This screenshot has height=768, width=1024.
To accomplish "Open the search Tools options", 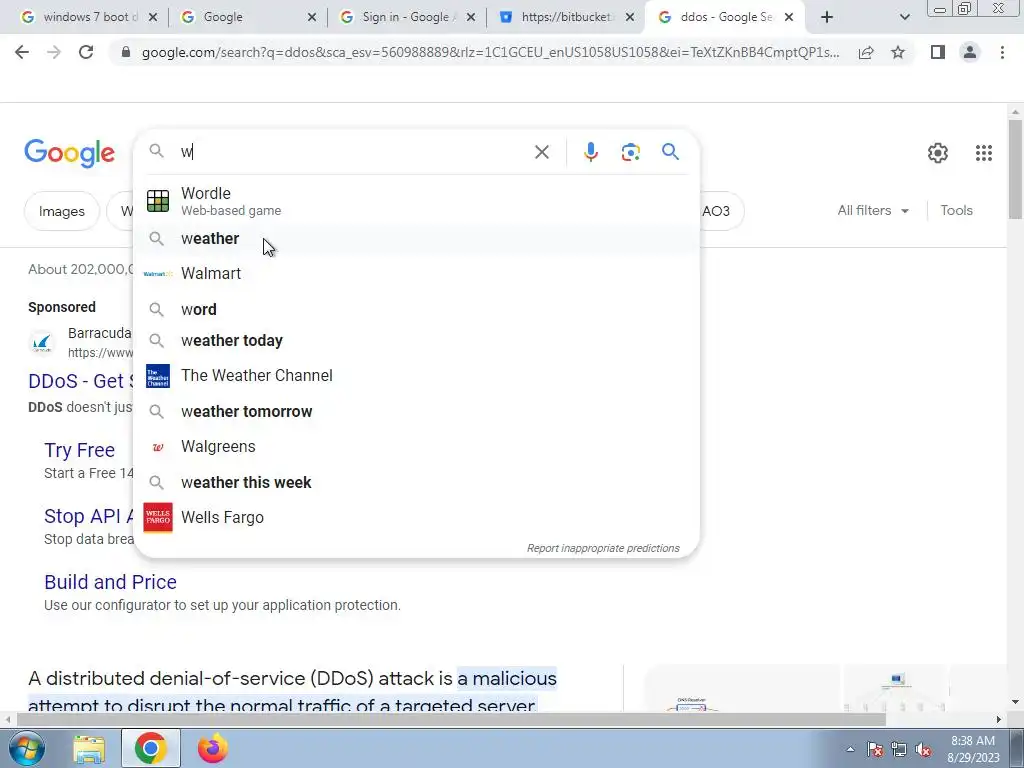I will 956,210.
